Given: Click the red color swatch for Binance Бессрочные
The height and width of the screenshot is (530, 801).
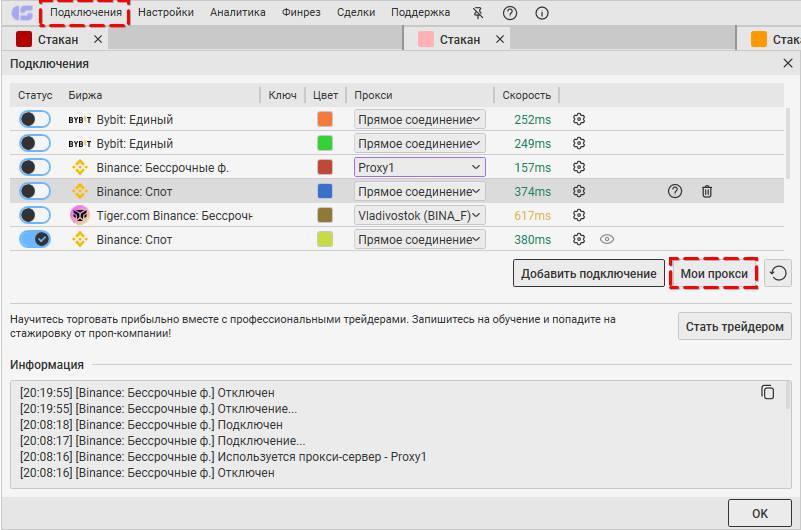Looking at the screenshot, I should [x=325, y=167].
